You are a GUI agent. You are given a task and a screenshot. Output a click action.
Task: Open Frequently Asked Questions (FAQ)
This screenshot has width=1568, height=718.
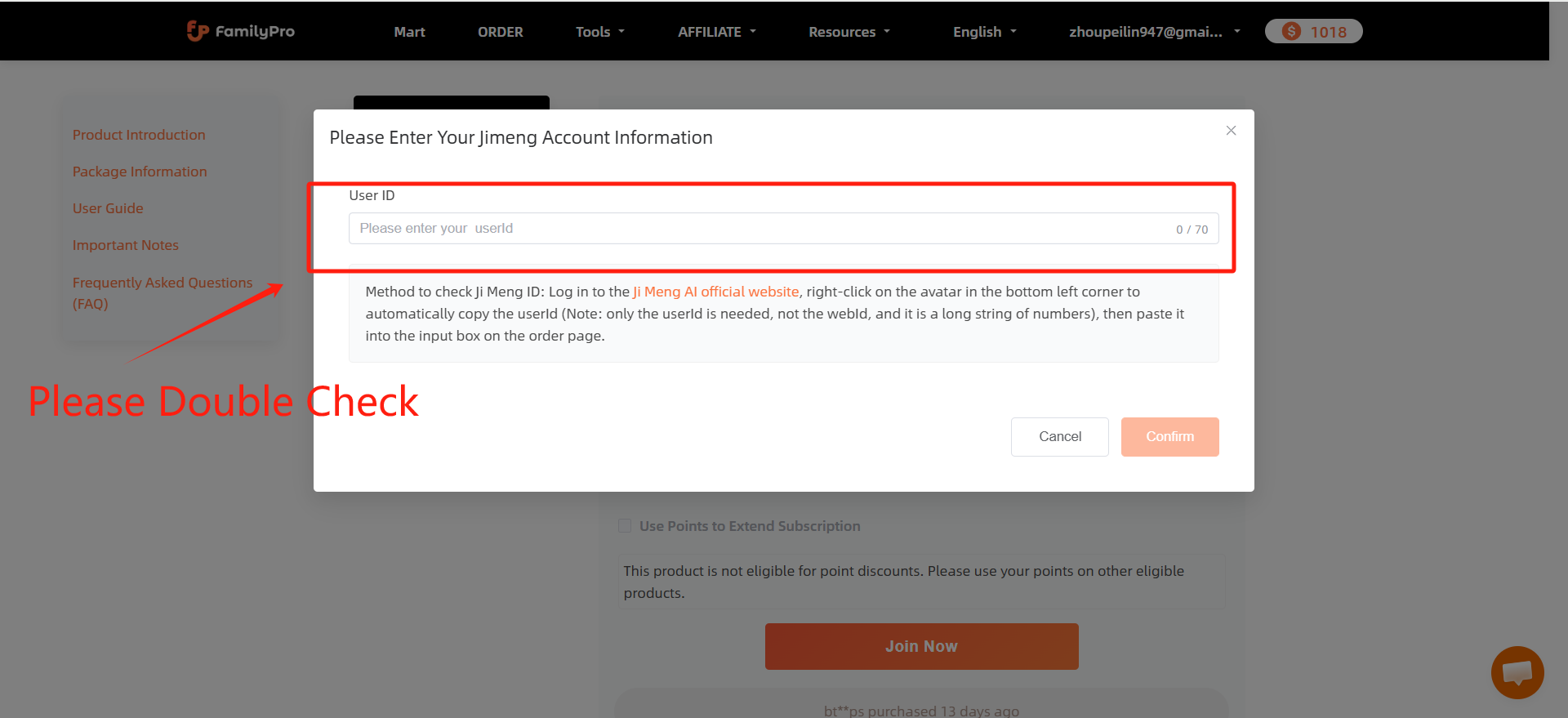[x=163, y=293]
